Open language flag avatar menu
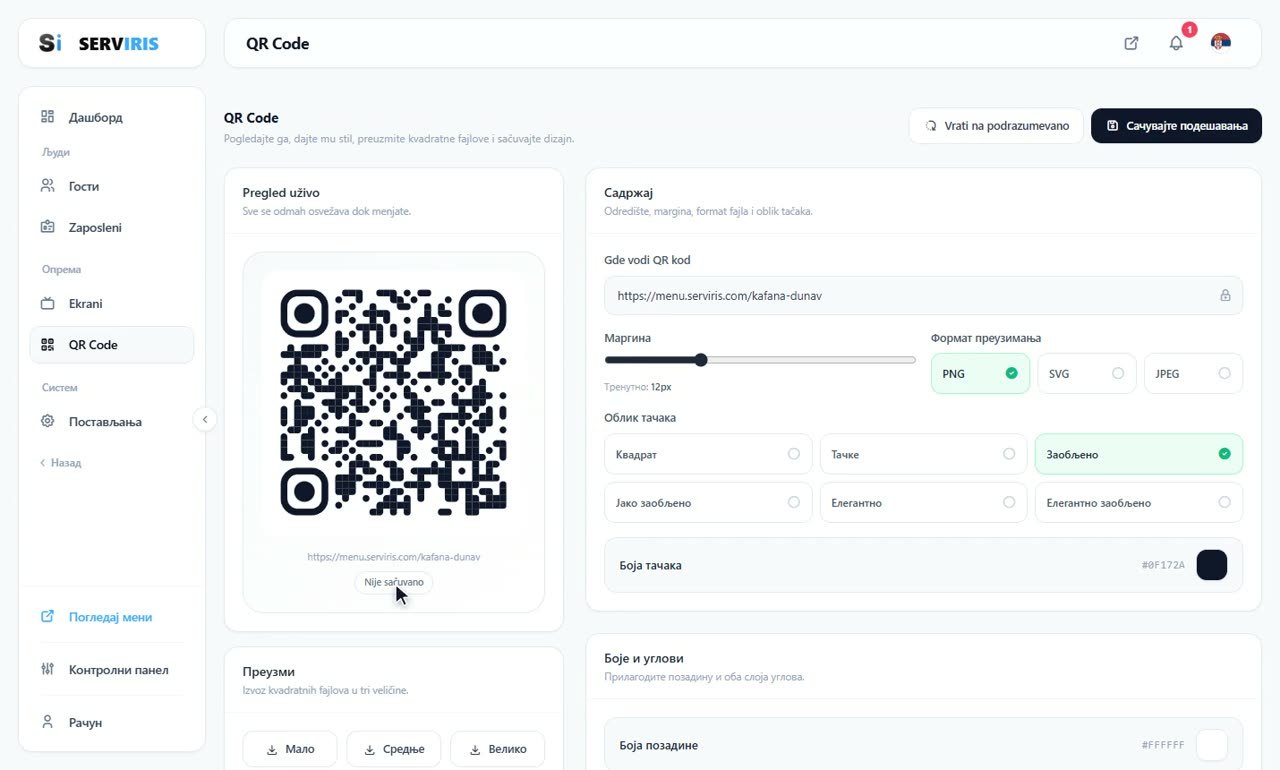 click(x=1220, y=42)
